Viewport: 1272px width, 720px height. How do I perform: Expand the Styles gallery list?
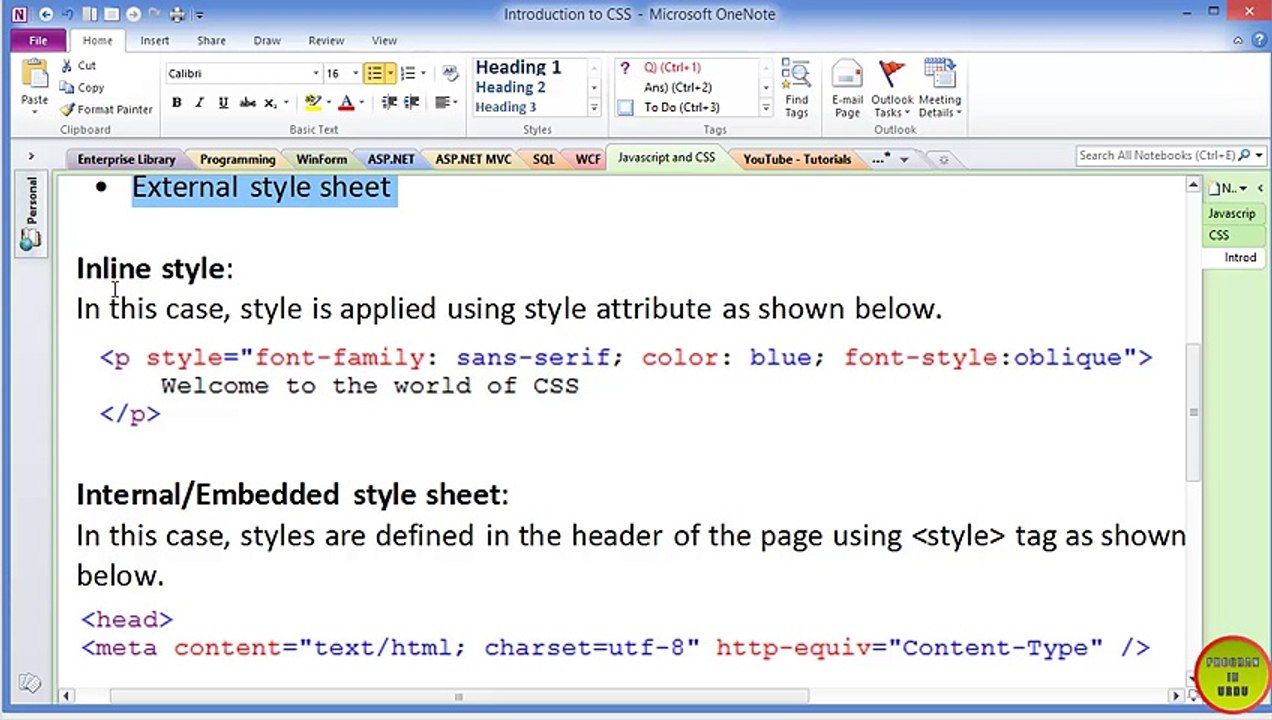click(x=593, y=107)
